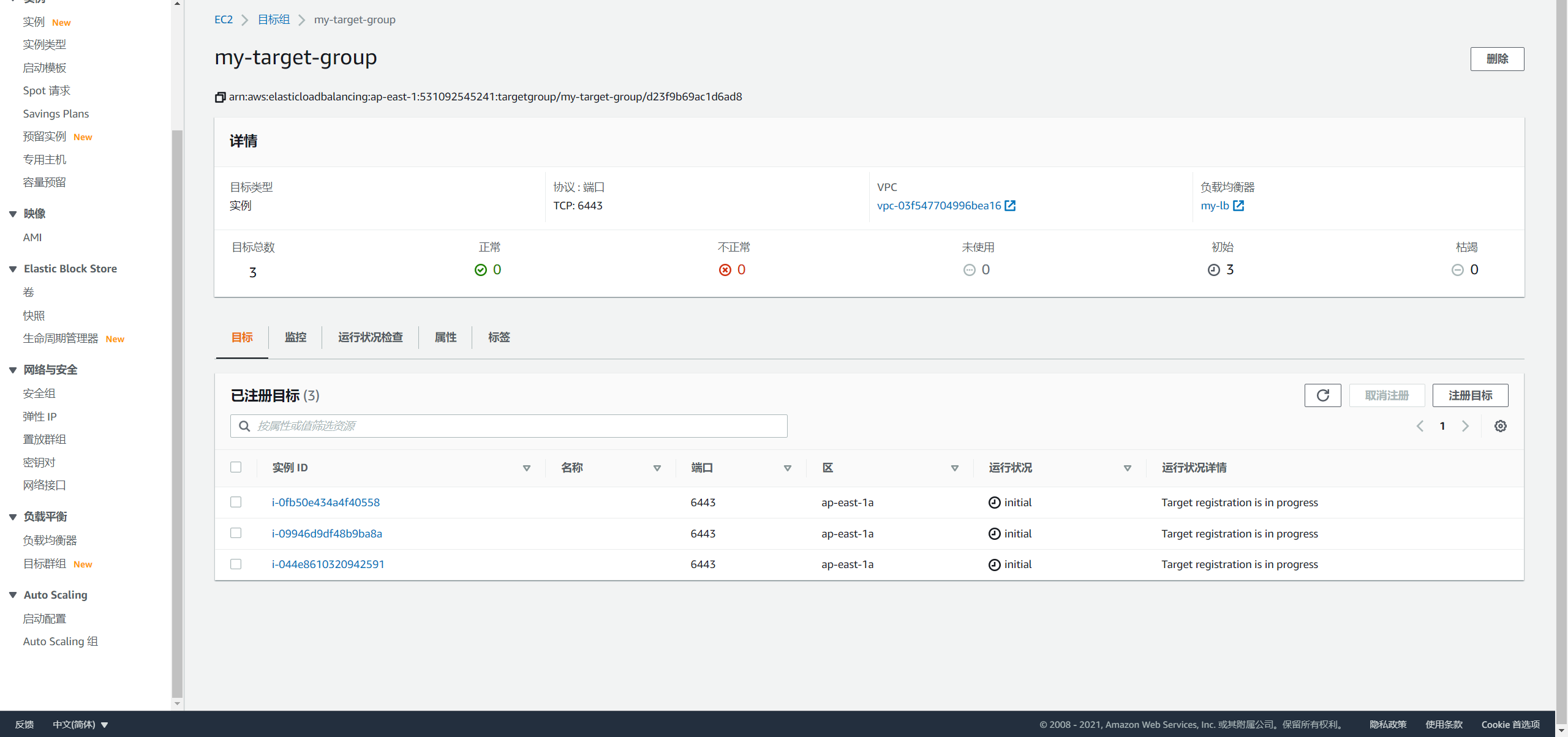1568x737 pixels.
Task: Click breadcrumb chevron after 目标组
Action: tap(301, 20)
